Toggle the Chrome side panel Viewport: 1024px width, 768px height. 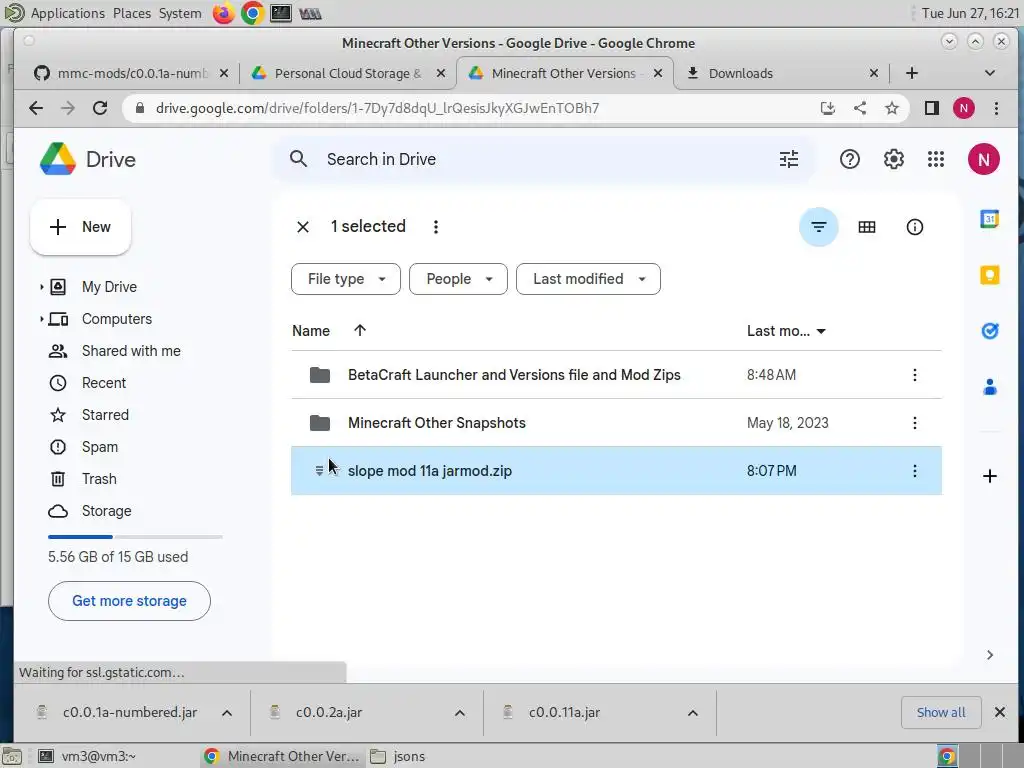[x=931, y=108]
